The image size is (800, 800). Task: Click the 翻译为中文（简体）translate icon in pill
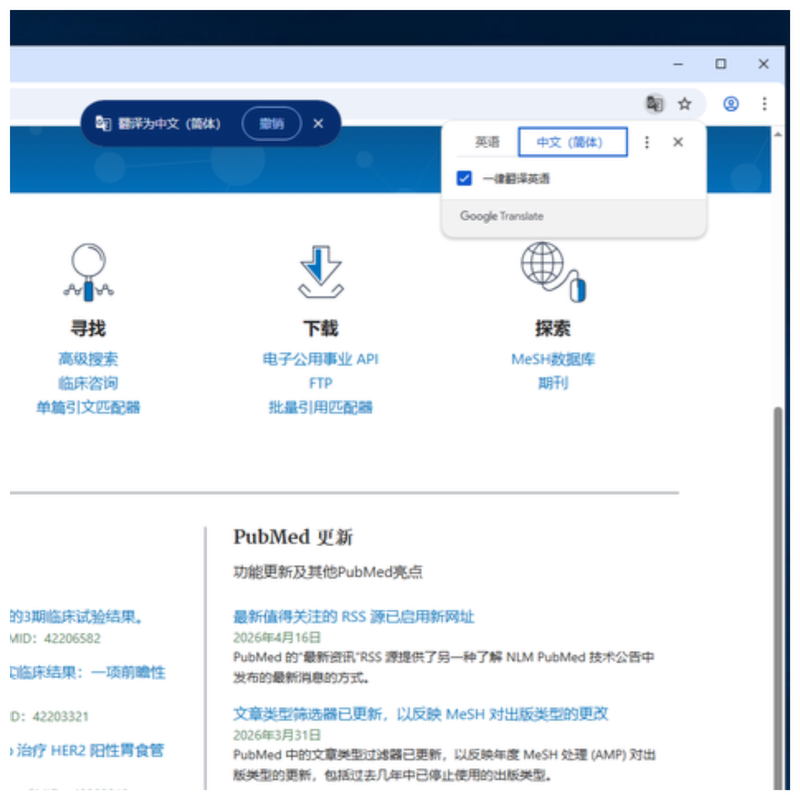pos(103,123)
